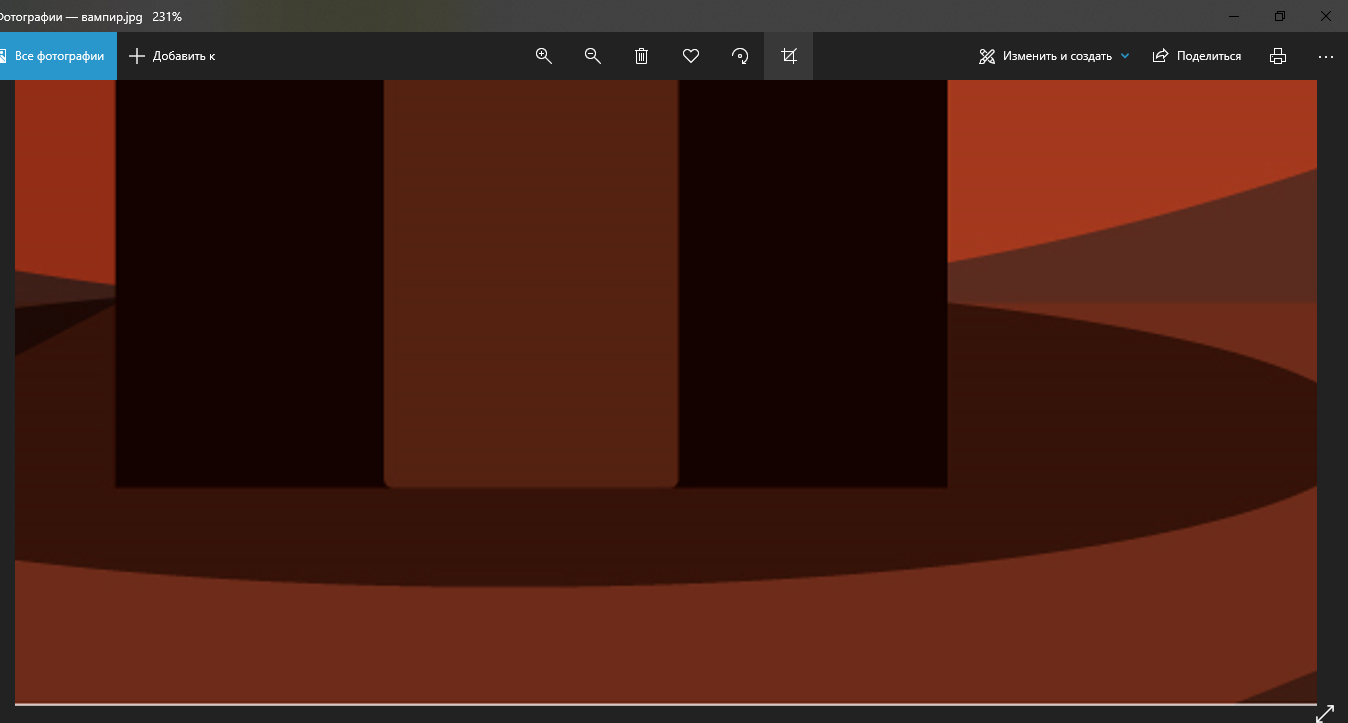Rotate the photo

tap(740, 56)
